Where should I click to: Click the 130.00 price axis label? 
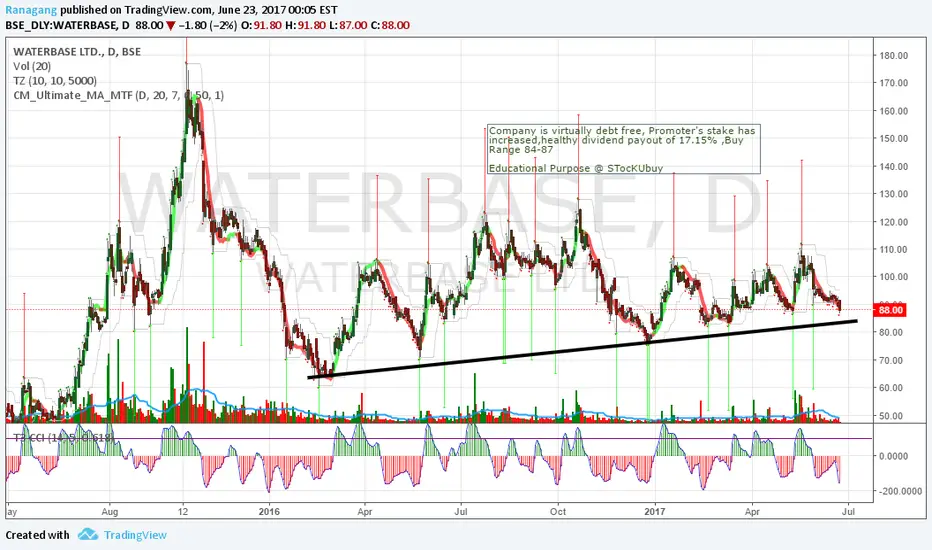[894, 194]
